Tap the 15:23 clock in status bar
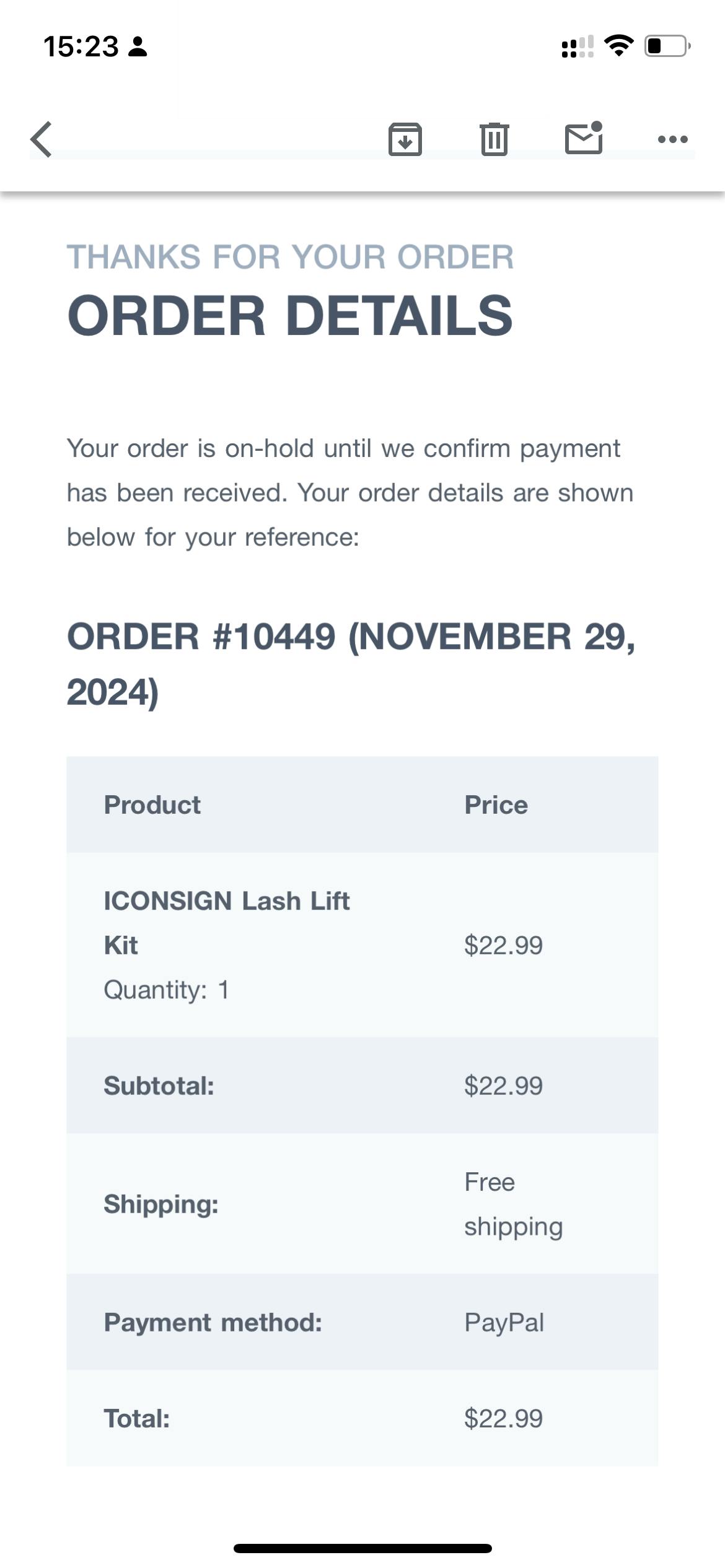This screenshot has width=725, height=1568. (x=81, y=46)
